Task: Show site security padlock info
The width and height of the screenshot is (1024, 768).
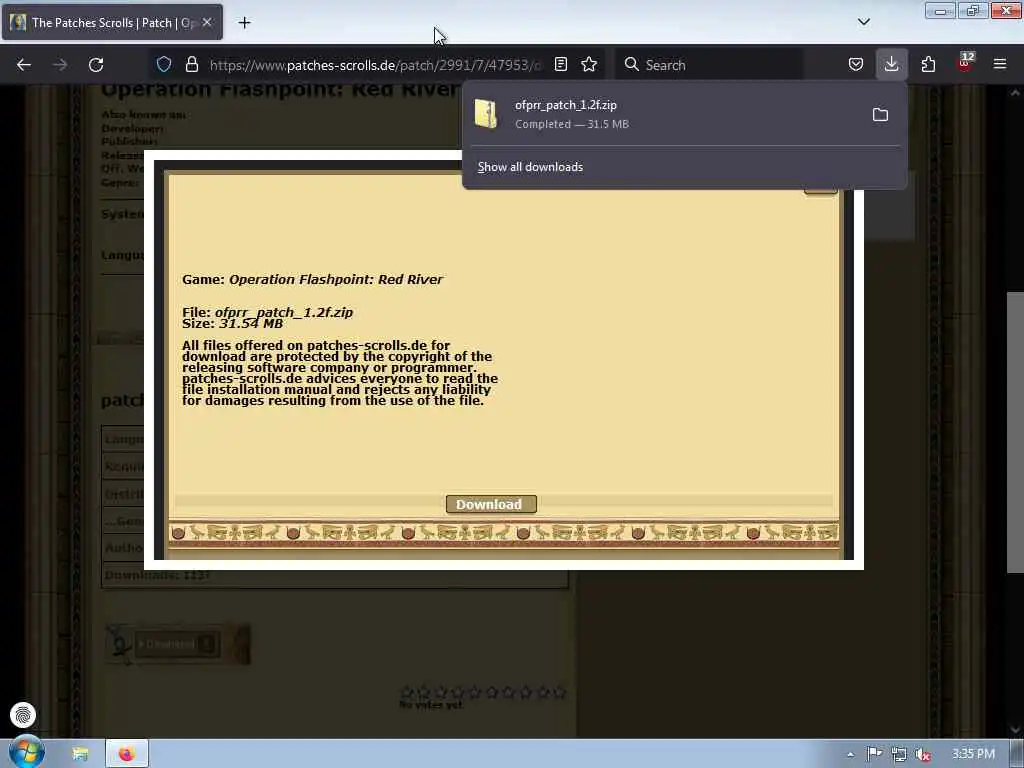Action: (191, 64)
